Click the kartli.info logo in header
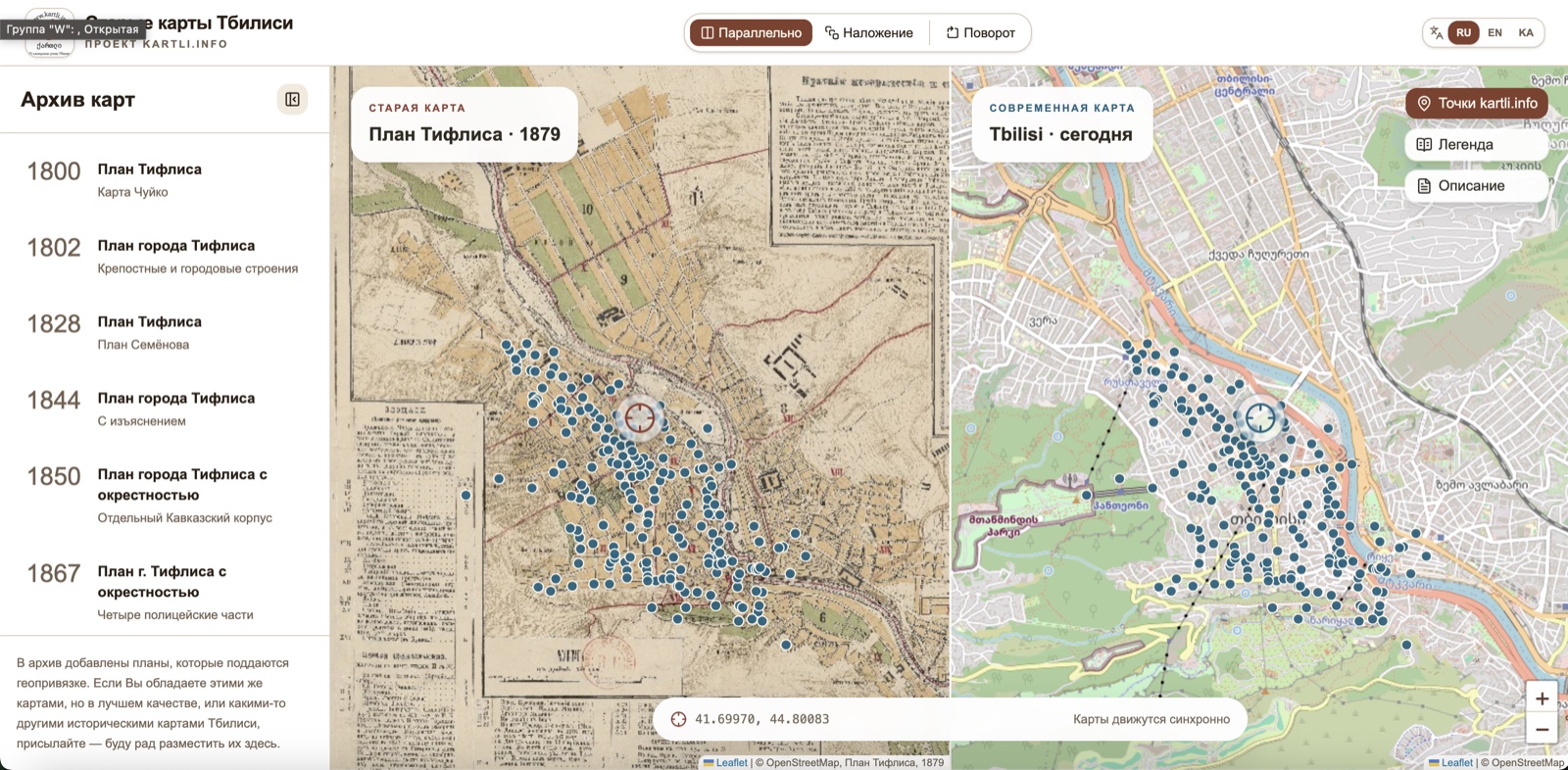 49,32
